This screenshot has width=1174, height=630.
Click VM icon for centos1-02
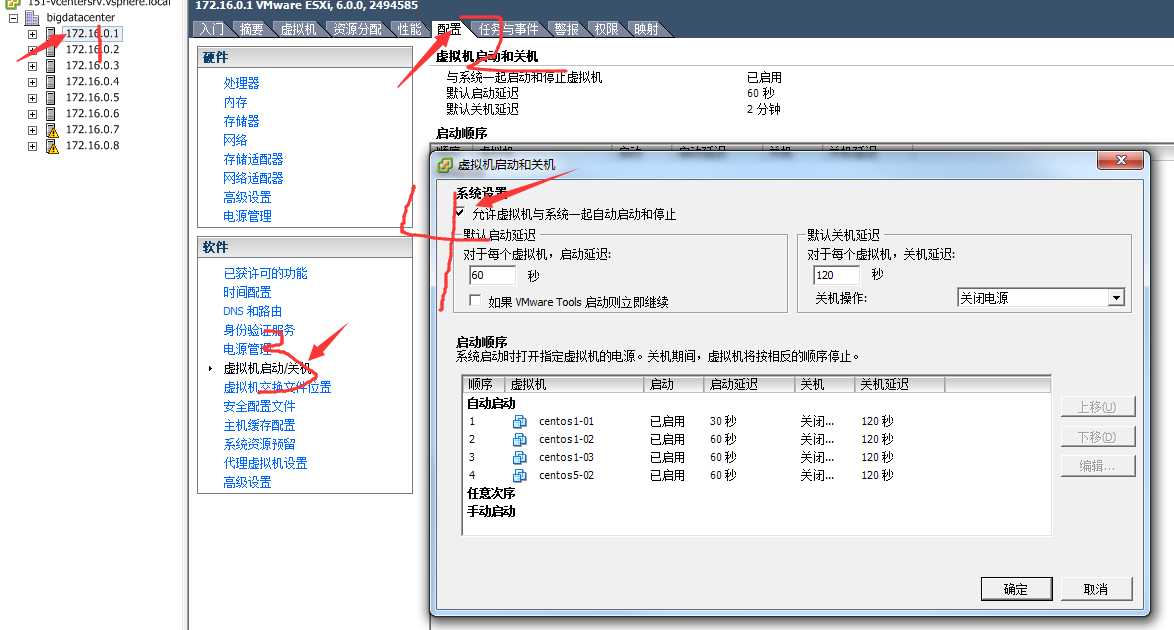[520, 440]
